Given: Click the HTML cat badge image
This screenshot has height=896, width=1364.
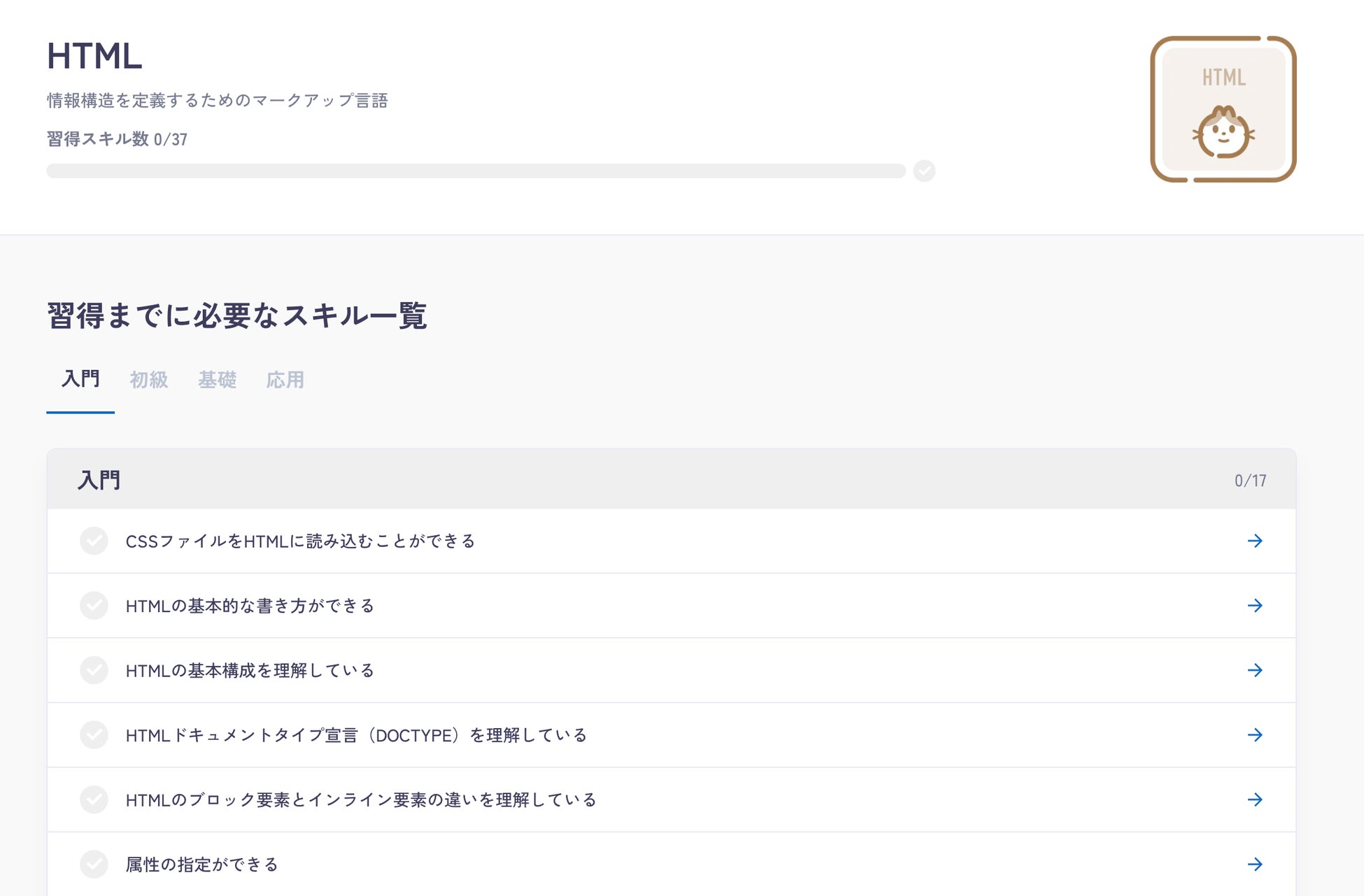Looking at the screenshot, I should [1223, 109].
